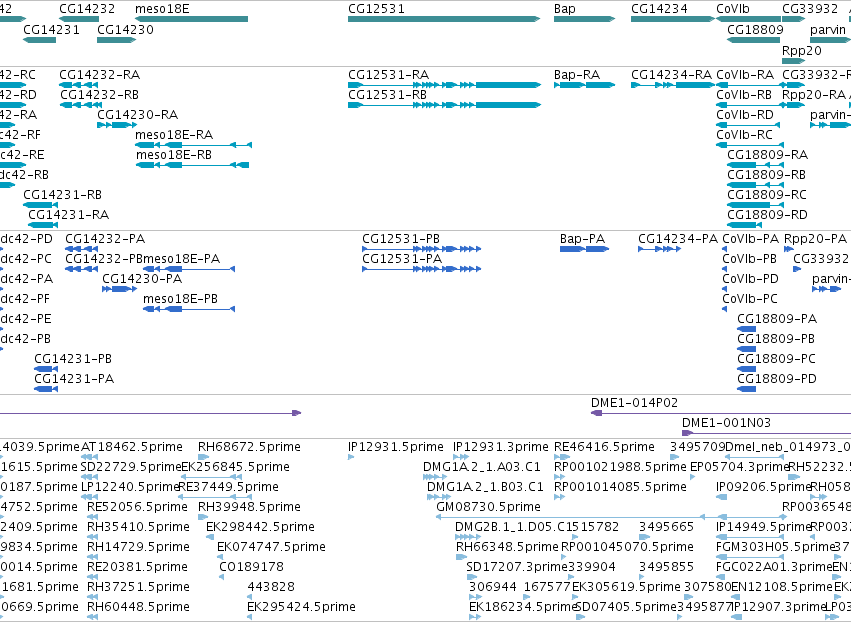This screenshot has height=622, width=851.
Task: Select the Rpp20 gene label
Action: click(802, 50)
